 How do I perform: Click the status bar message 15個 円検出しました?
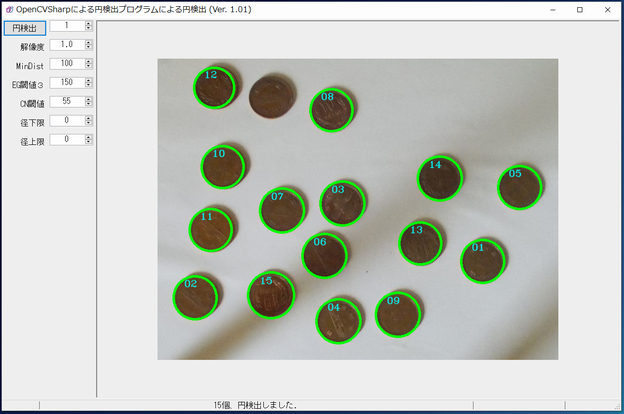tap(255, 405)
